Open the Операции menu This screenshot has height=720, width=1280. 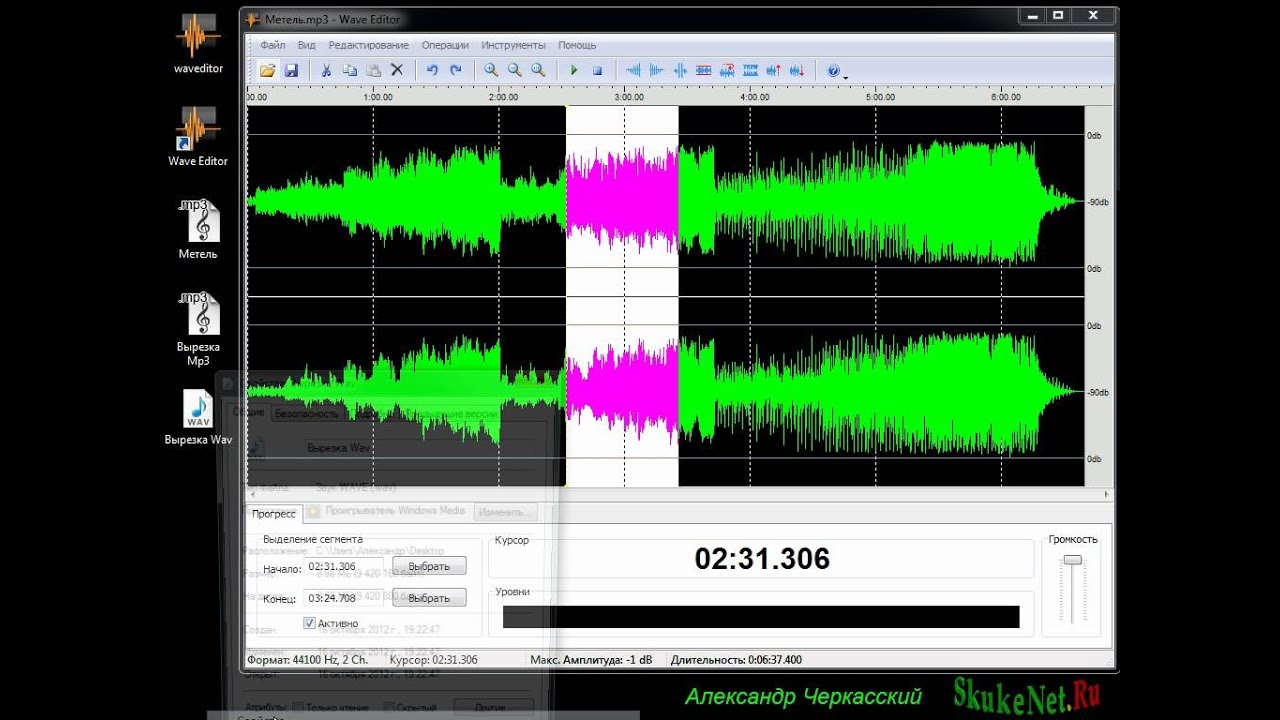coord(445,45)
